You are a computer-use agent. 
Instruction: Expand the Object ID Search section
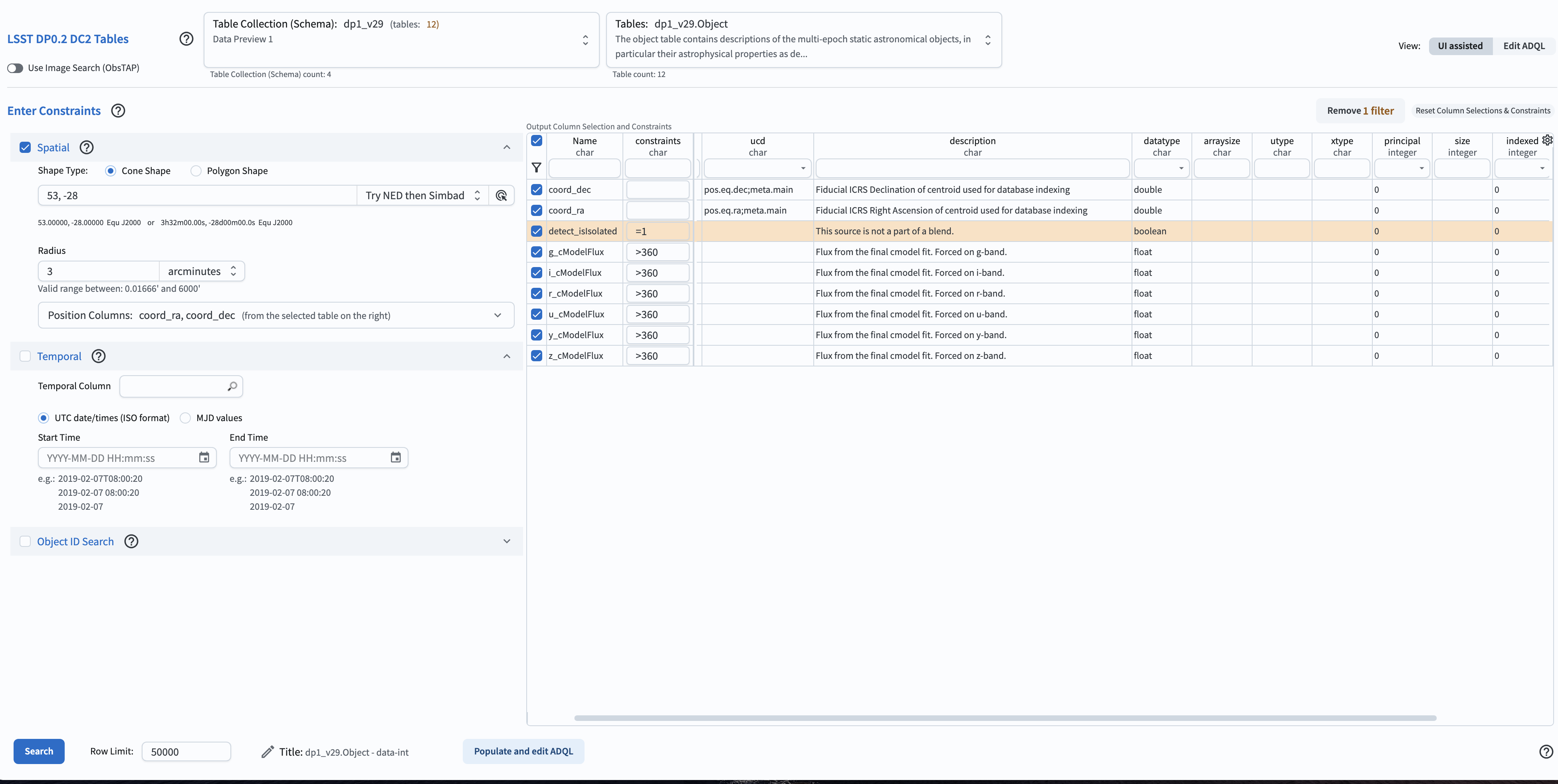pyautogui.click(x=507, y=542)
